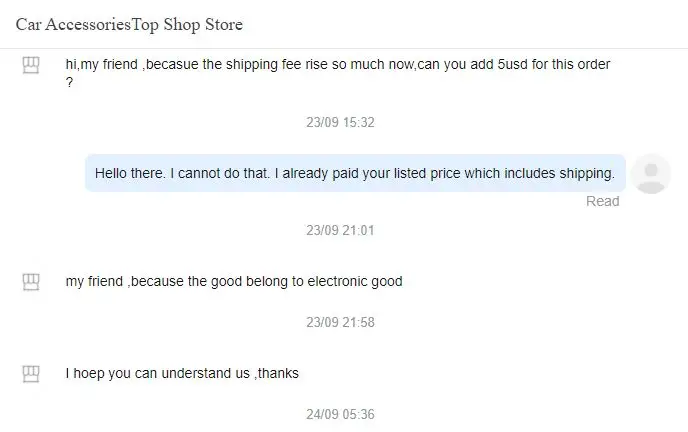Click 'Hello there' at start of reply
The height and width of the screenshot is (432, 688).
tap(127, 173)
